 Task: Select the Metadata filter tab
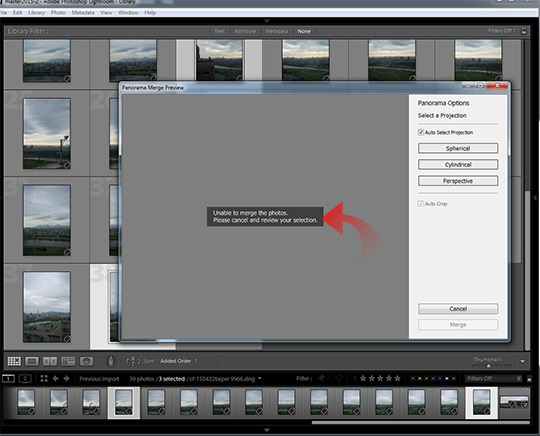[x=277, y=31]
